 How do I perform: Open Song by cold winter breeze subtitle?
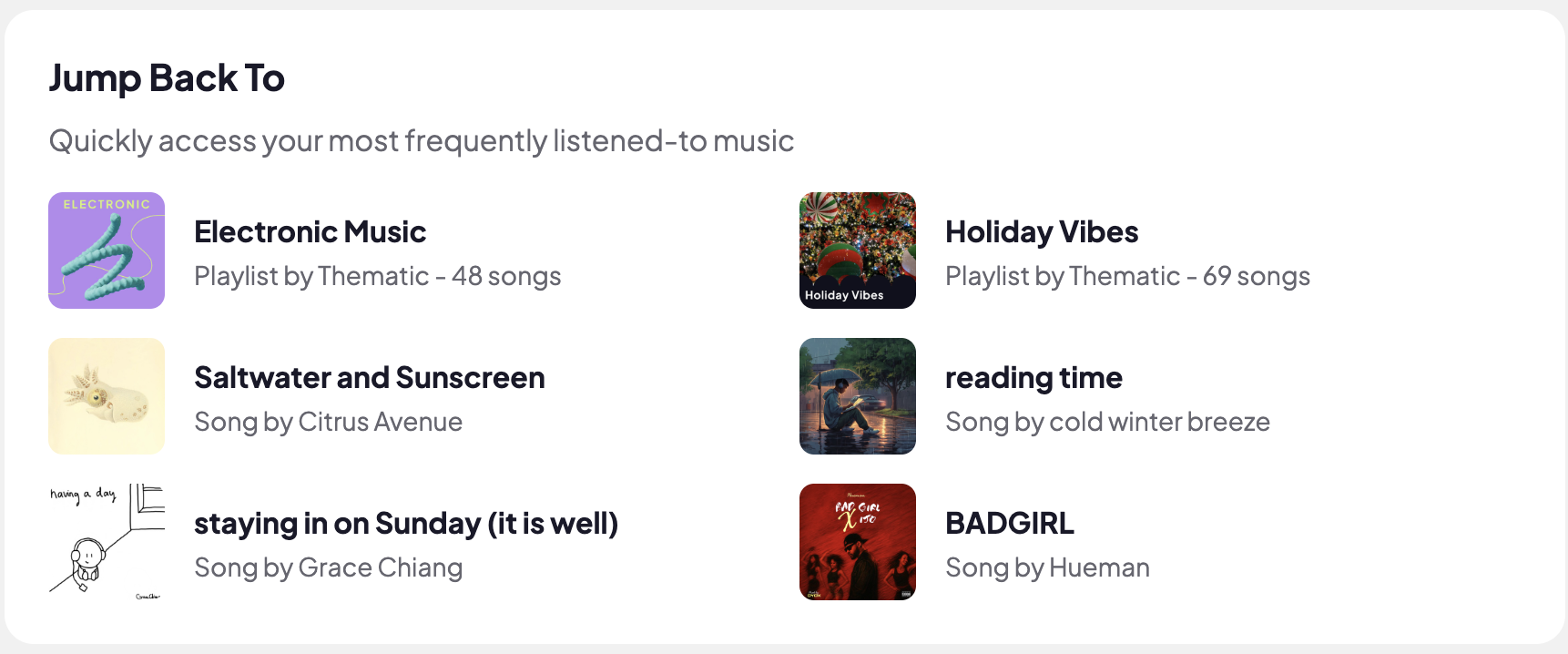[x=1106, y=422]
